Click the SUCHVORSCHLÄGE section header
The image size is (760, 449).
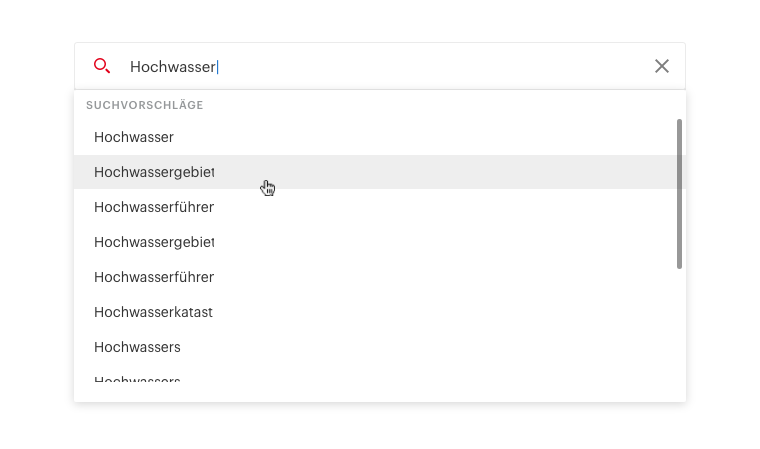[144, 105]
